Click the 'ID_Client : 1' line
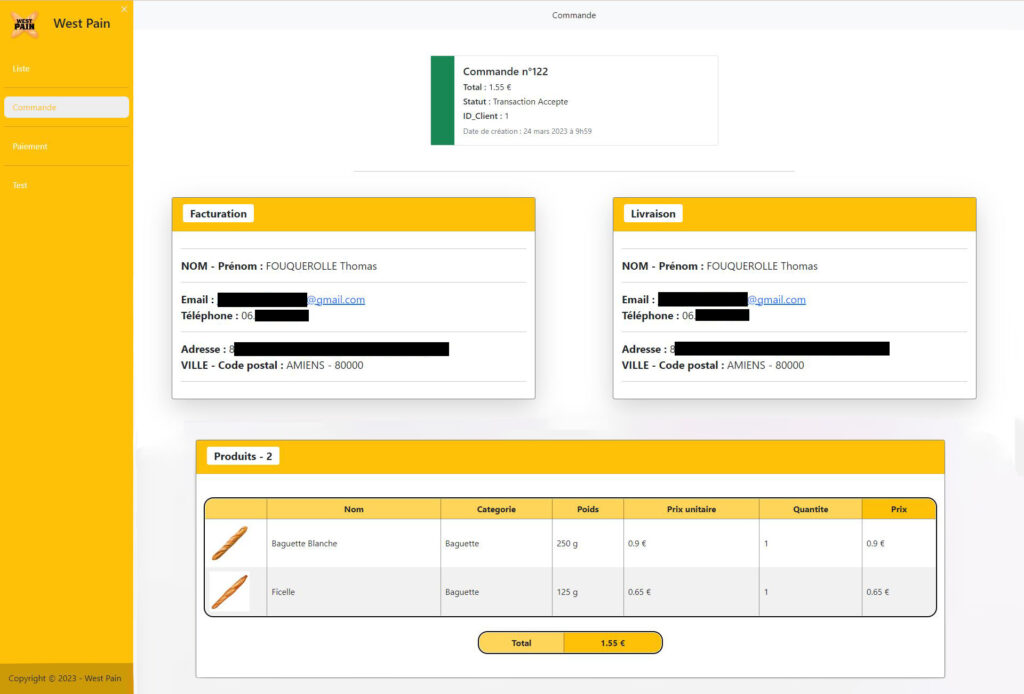1024x694 pixels. pos(486,116)
